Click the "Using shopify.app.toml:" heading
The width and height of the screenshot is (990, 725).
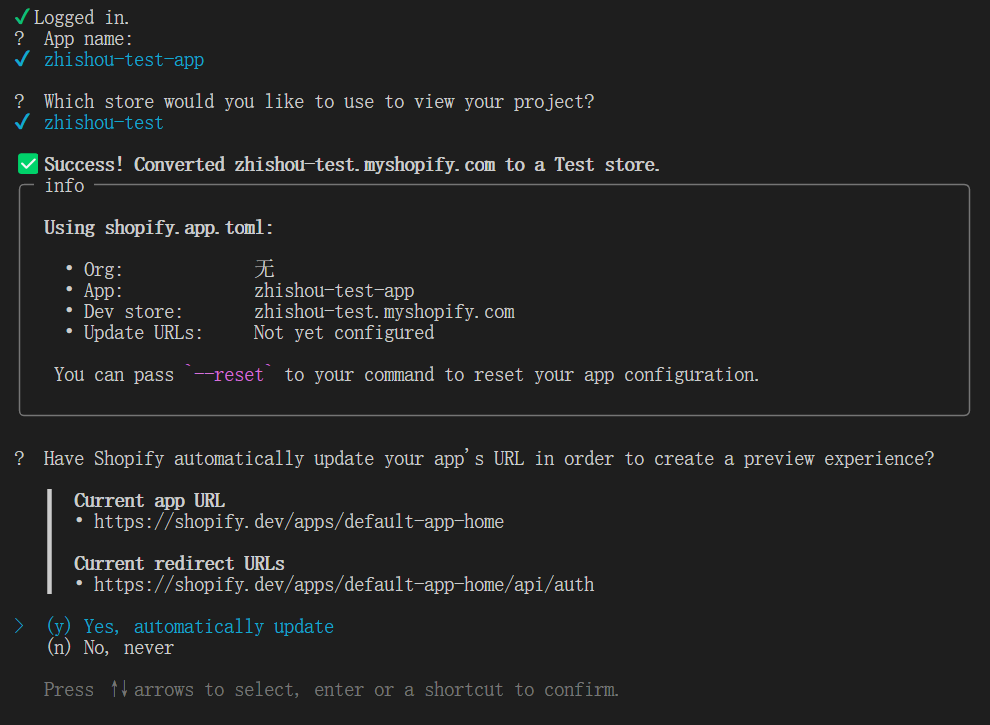point(158,227)
